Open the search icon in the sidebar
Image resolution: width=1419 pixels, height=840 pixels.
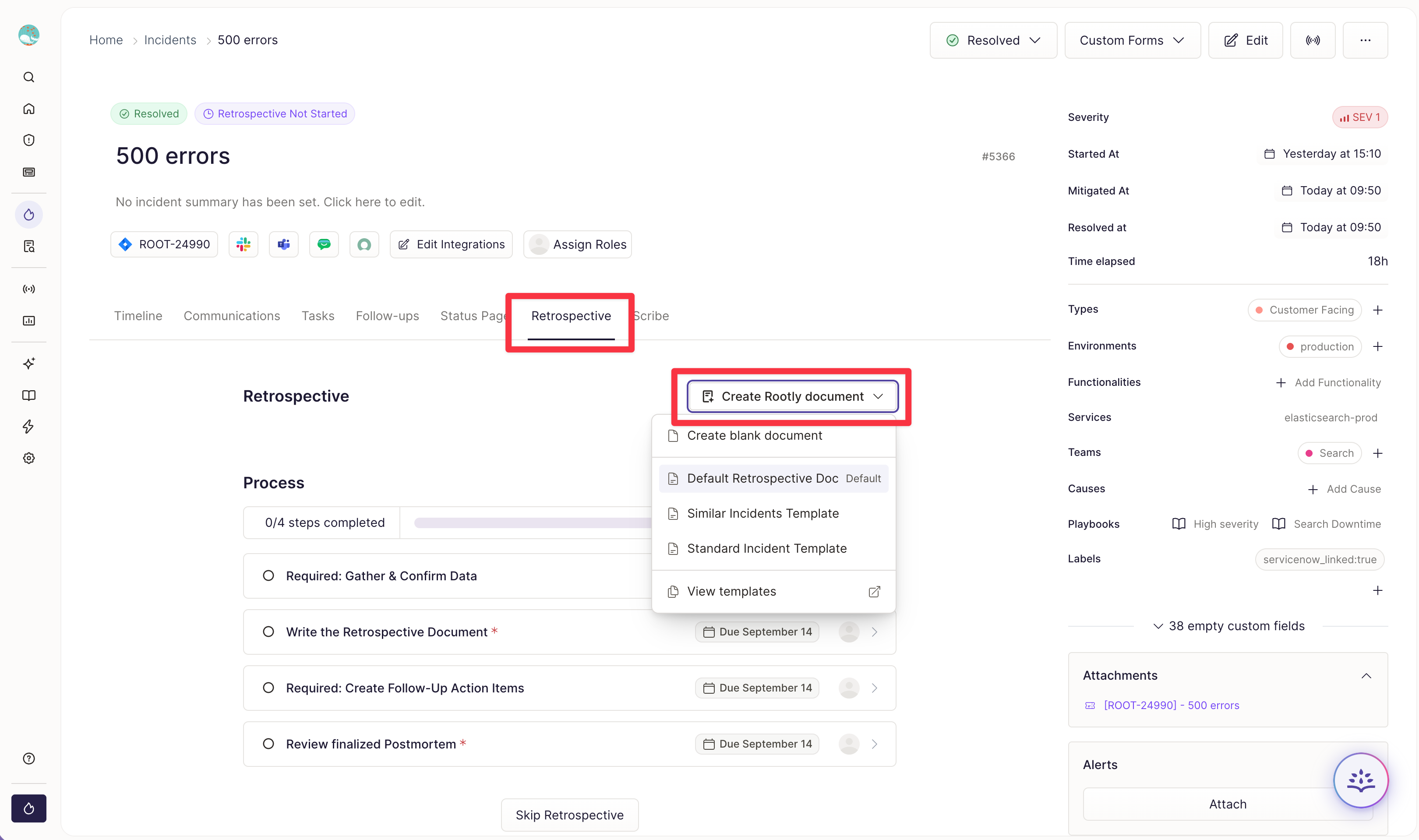29,77
